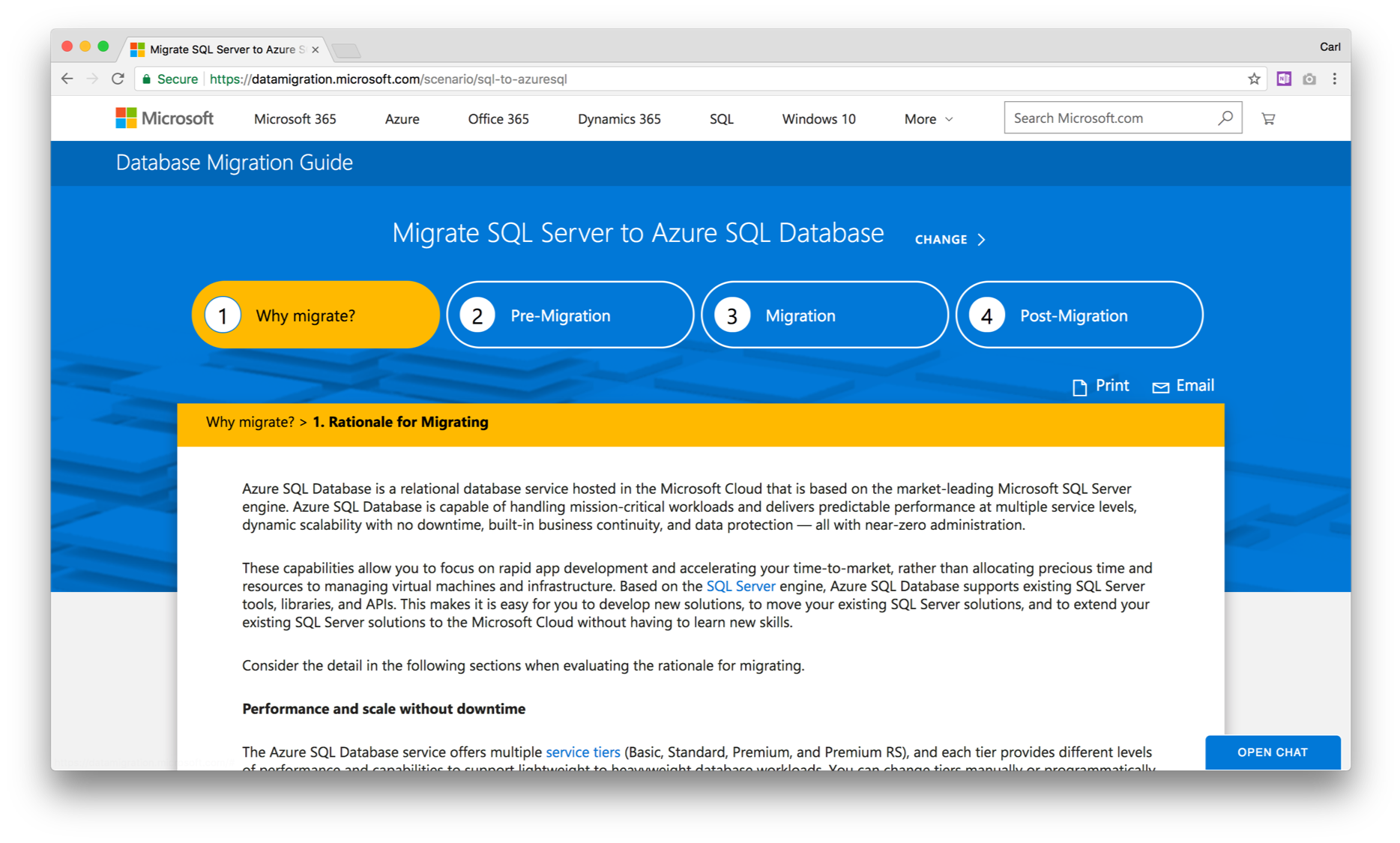Go back to the previous page
1400x843 pixels.
[67, 79]
